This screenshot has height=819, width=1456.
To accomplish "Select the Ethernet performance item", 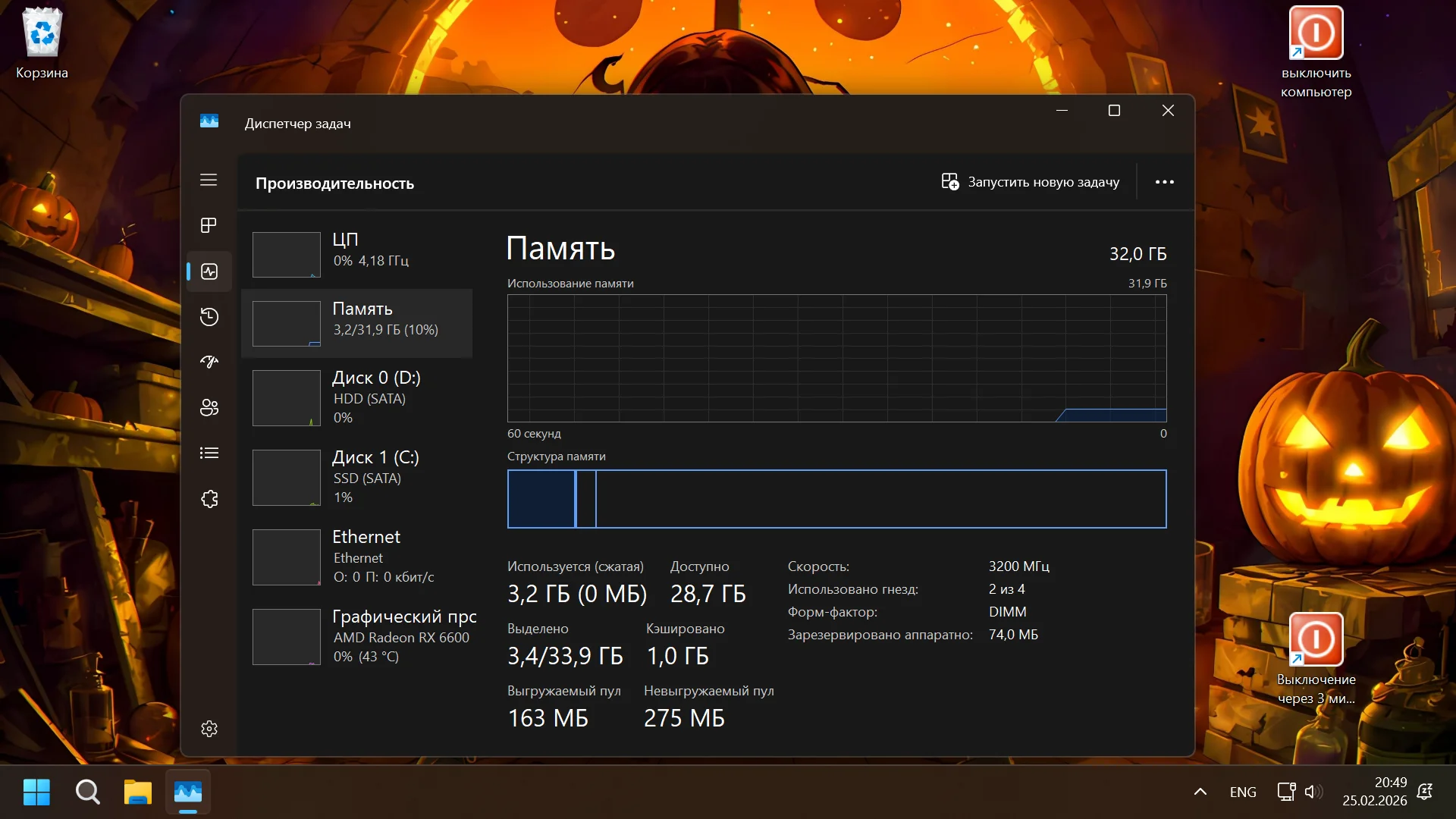I will pyautogui.click(x=356, y=557).
